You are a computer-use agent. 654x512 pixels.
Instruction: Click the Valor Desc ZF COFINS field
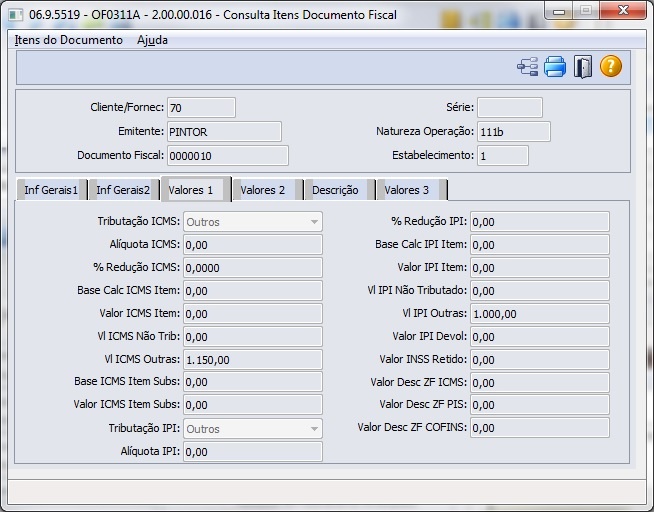coord(540,428)
